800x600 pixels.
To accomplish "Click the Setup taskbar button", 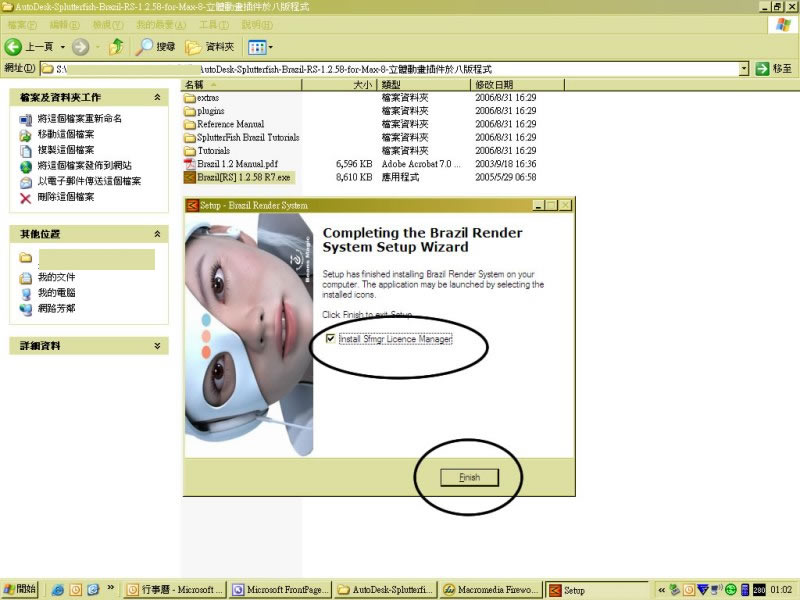I will coord(596,590).
